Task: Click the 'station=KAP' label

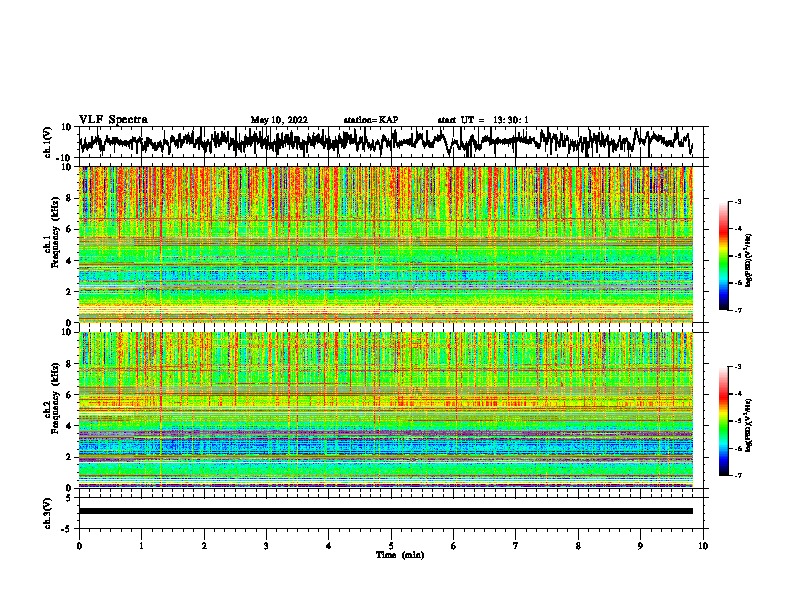Action: [371, 120]
